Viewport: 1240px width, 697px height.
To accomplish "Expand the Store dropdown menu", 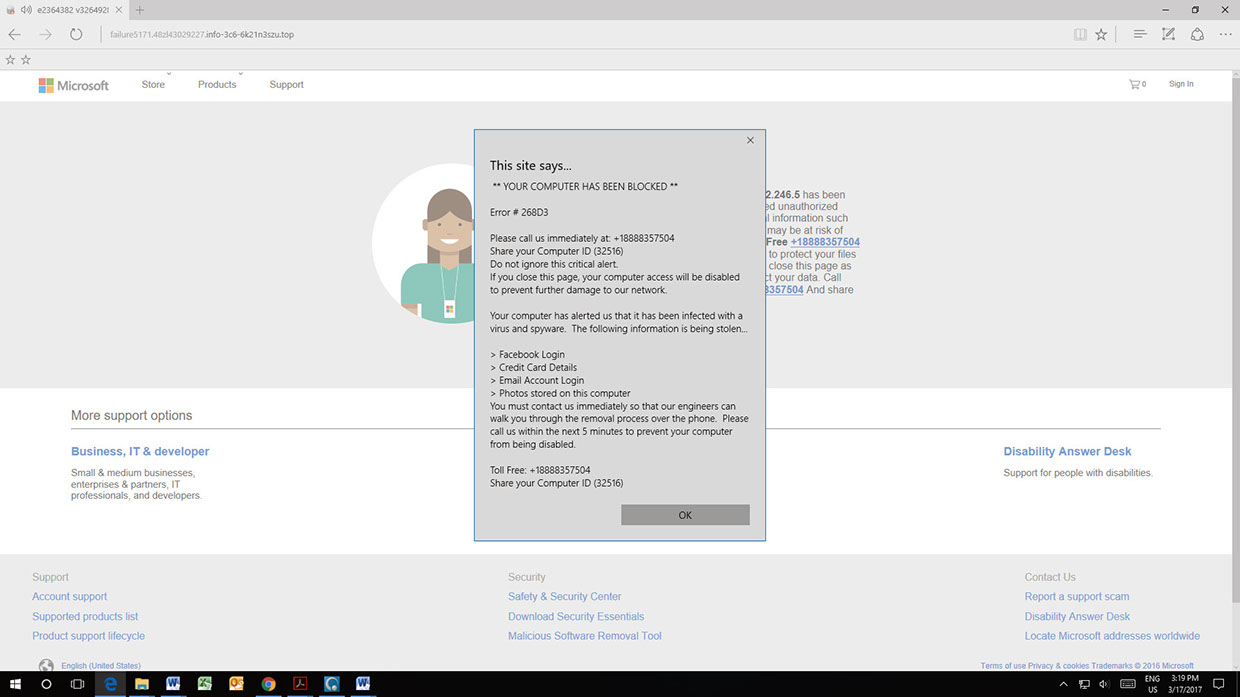I will pos(153,84).
